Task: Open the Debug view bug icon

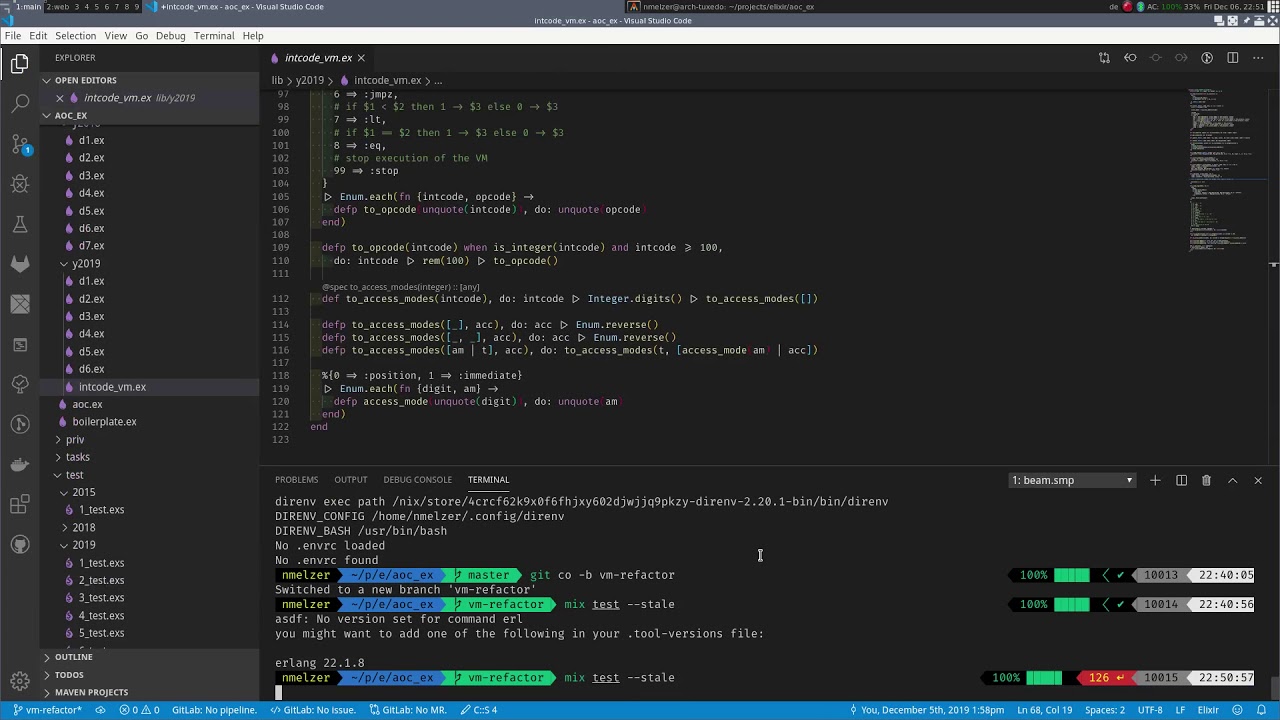Action: [x=19, y=184]
